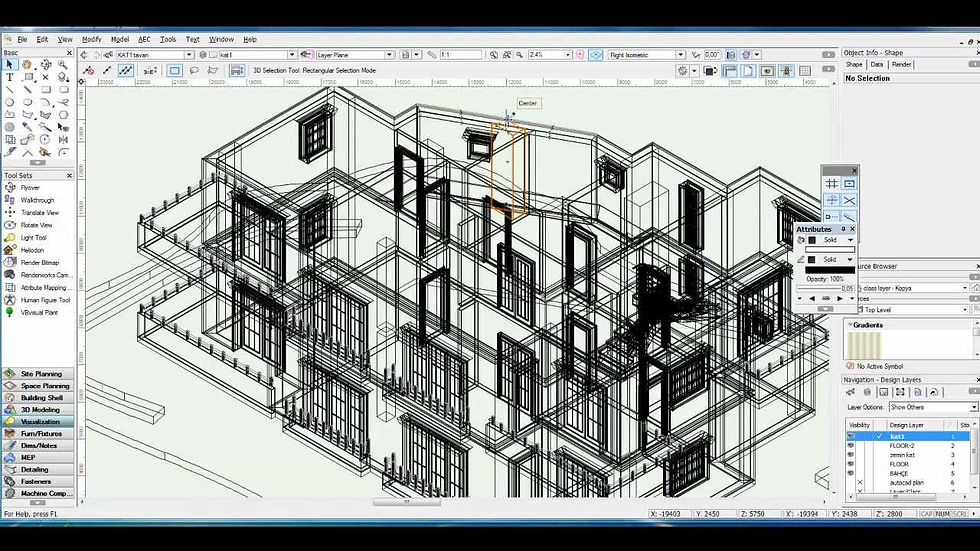Click the grid snap icon in snapping palette
The image size is (980, 551).
[x=832, y=184]
